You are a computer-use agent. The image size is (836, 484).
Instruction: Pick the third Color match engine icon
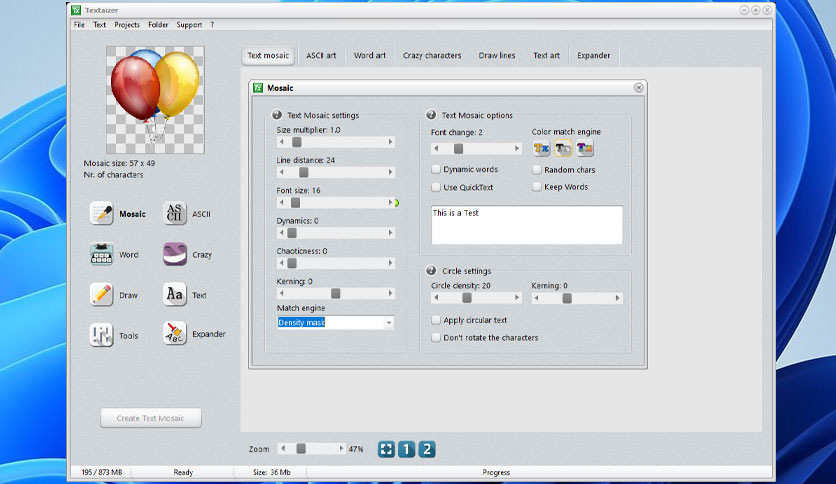[585, 148]
